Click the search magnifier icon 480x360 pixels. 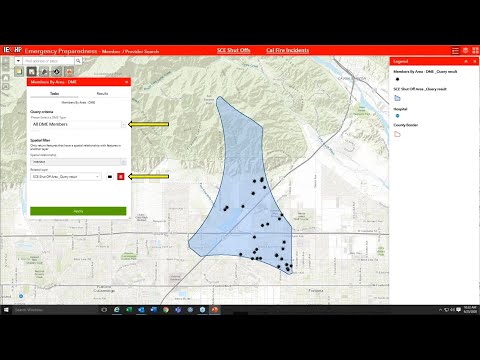78,61
